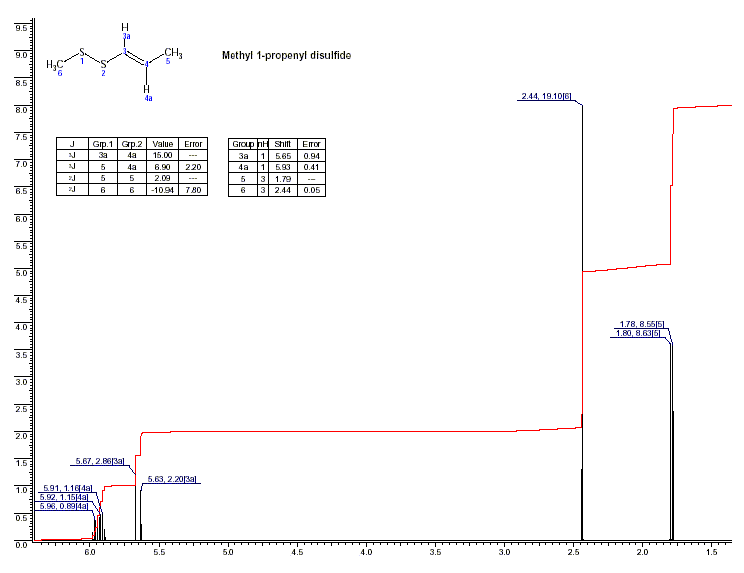Click the 'Value' column header in coupling table
744x573 pixels.
click(x=163, y=144)
